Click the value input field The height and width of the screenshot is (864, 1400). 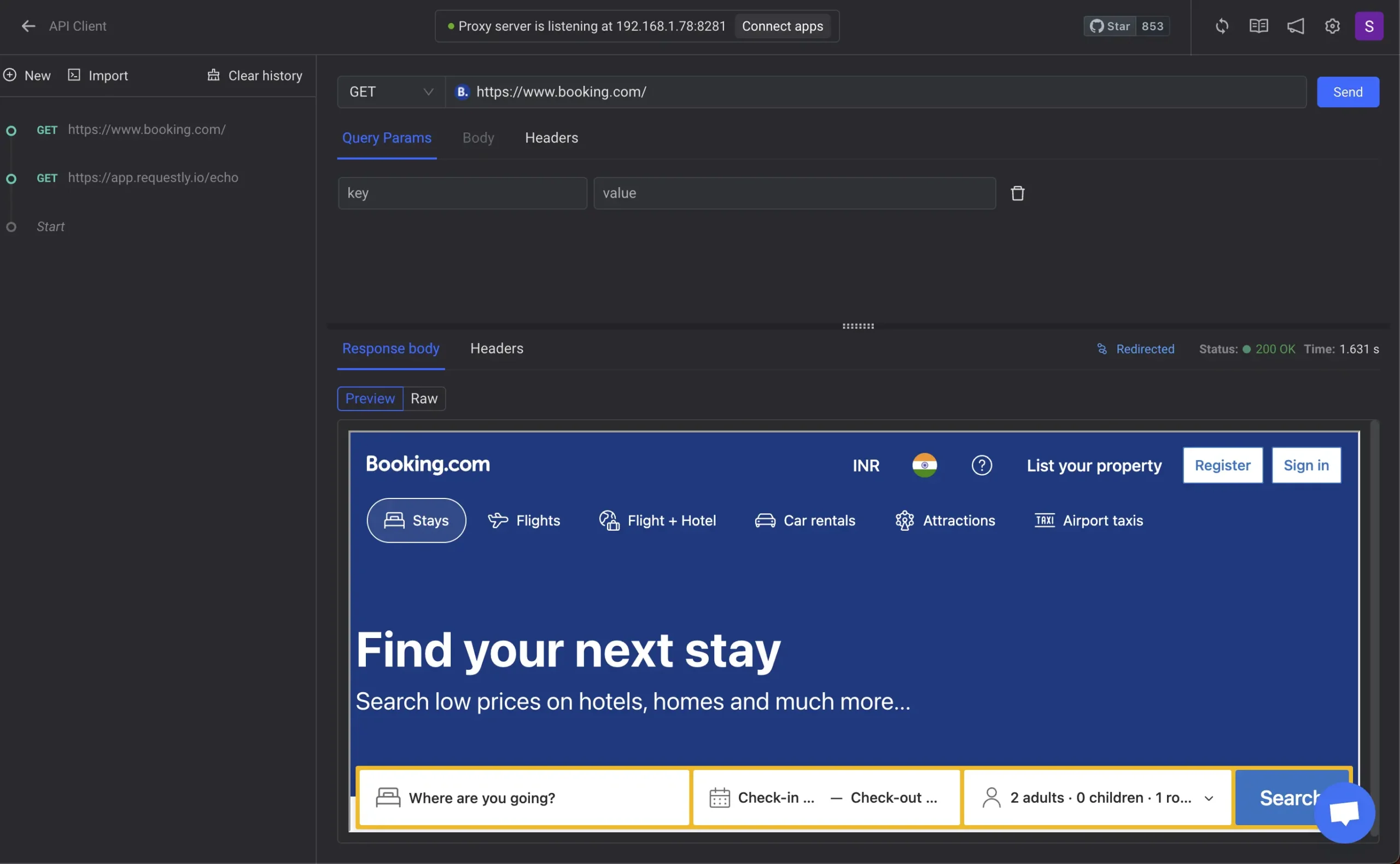tap(794, 193)
